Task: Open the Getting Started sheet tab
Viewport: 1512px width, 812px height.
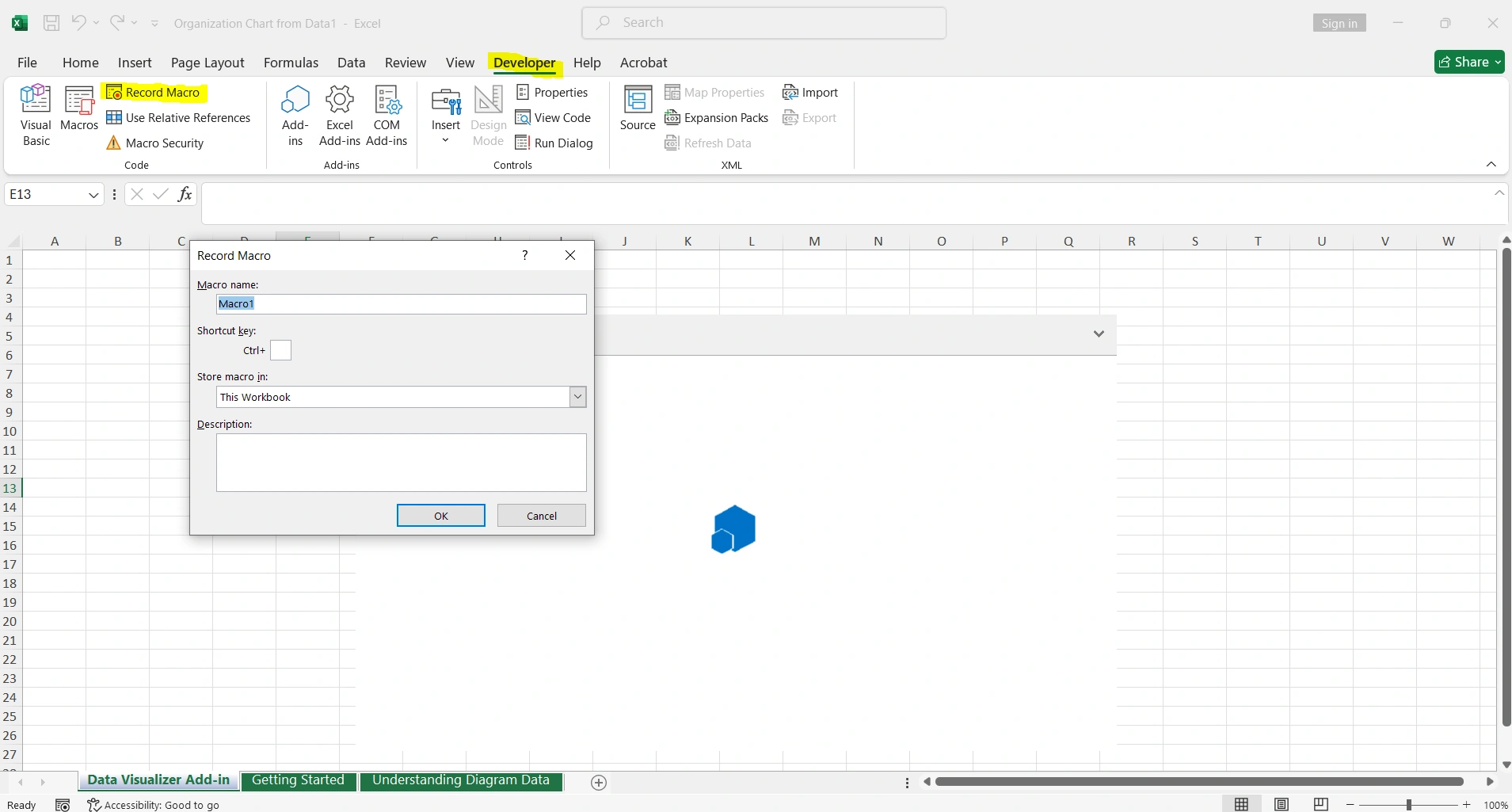Action: [298, 780]
